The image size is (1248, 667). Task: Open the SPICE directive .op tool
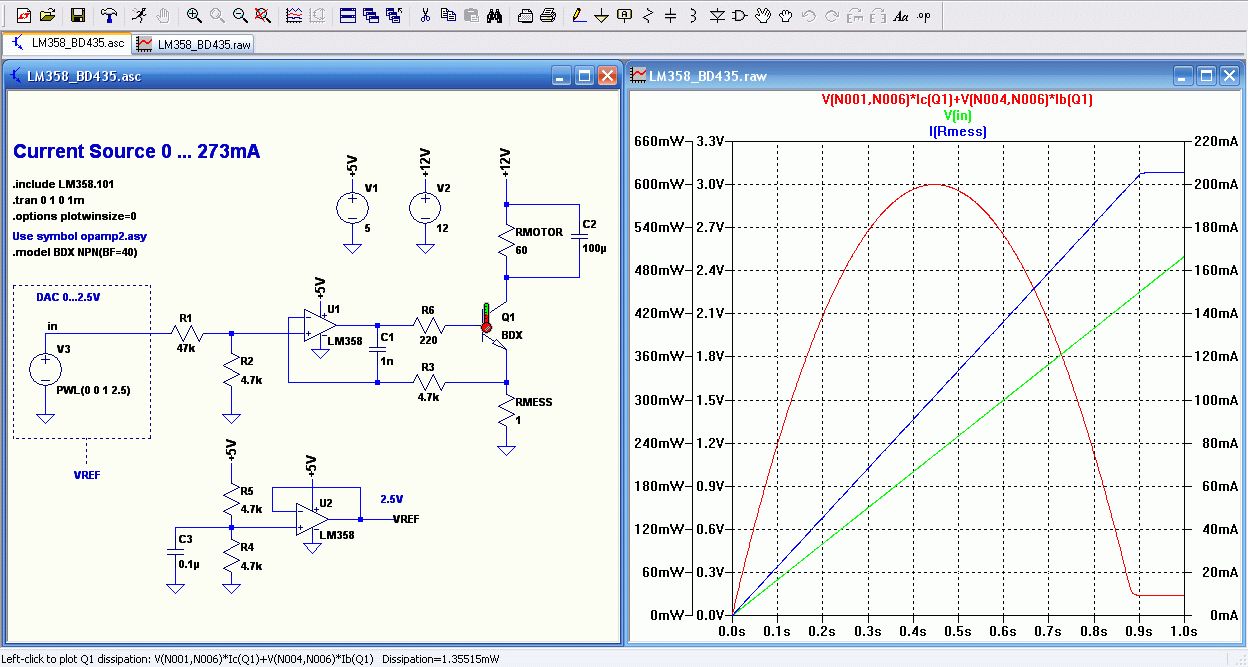923,15
